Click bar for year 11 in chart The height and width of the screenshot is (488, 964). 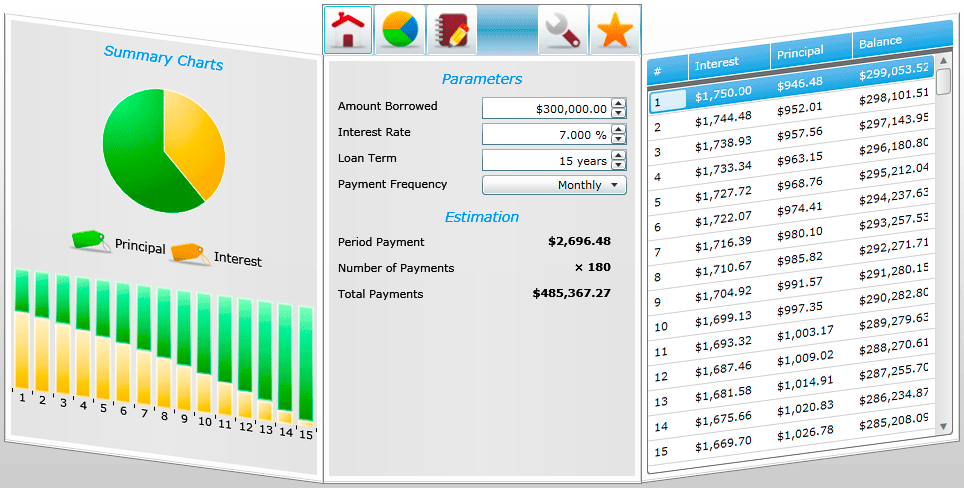pyautogui.click(x=225, y=356)
